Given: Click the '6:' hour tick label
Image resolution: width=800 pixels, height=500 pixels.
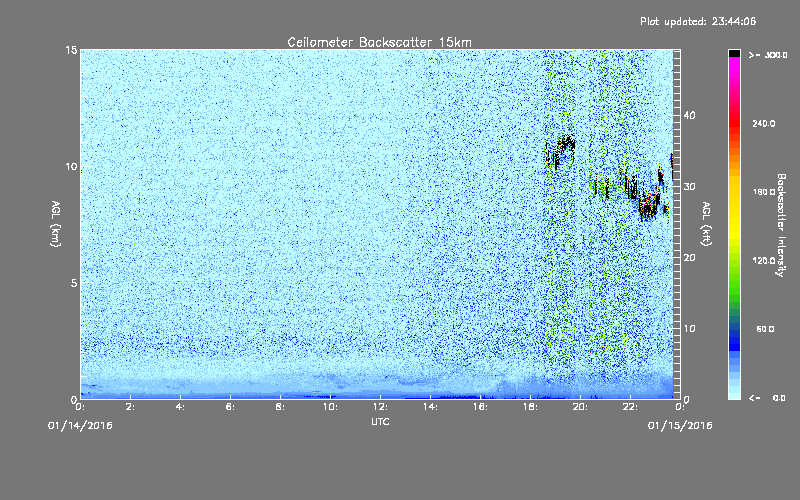Looking at the screenshot, I should tap(230, 407).
